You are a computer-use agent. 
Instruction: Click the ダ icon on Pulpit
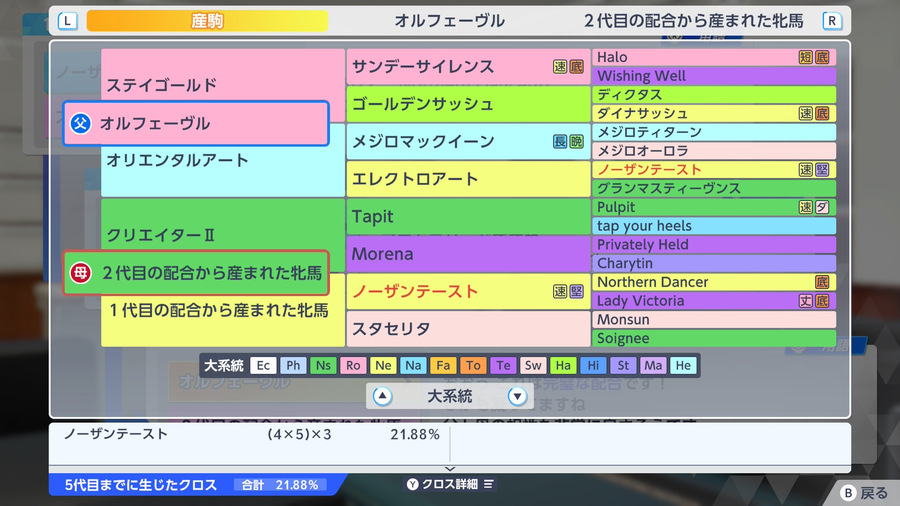tap(822, 207)
